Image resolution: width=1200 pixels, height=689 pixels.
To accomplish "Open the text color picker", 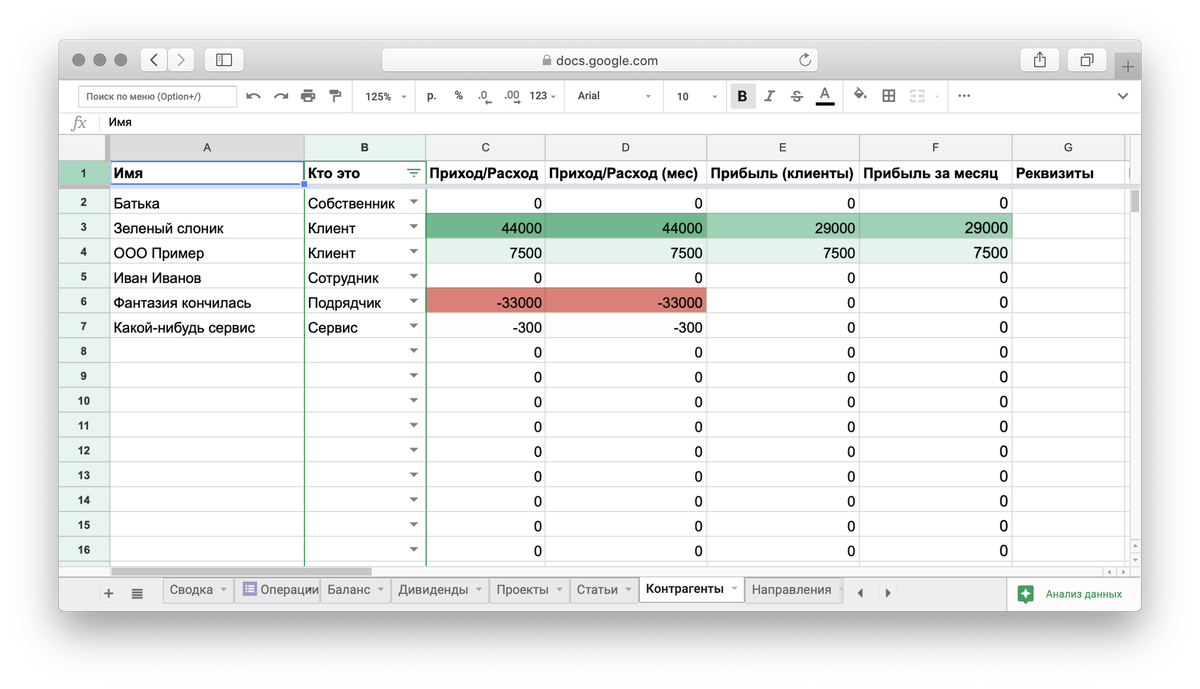I will pyautogui.click(x=825, y=96).
